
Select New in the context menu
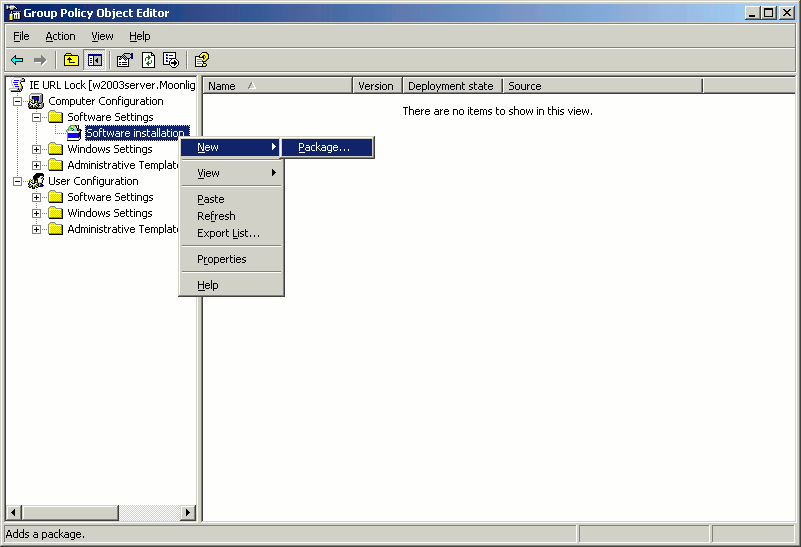point(230,147)
